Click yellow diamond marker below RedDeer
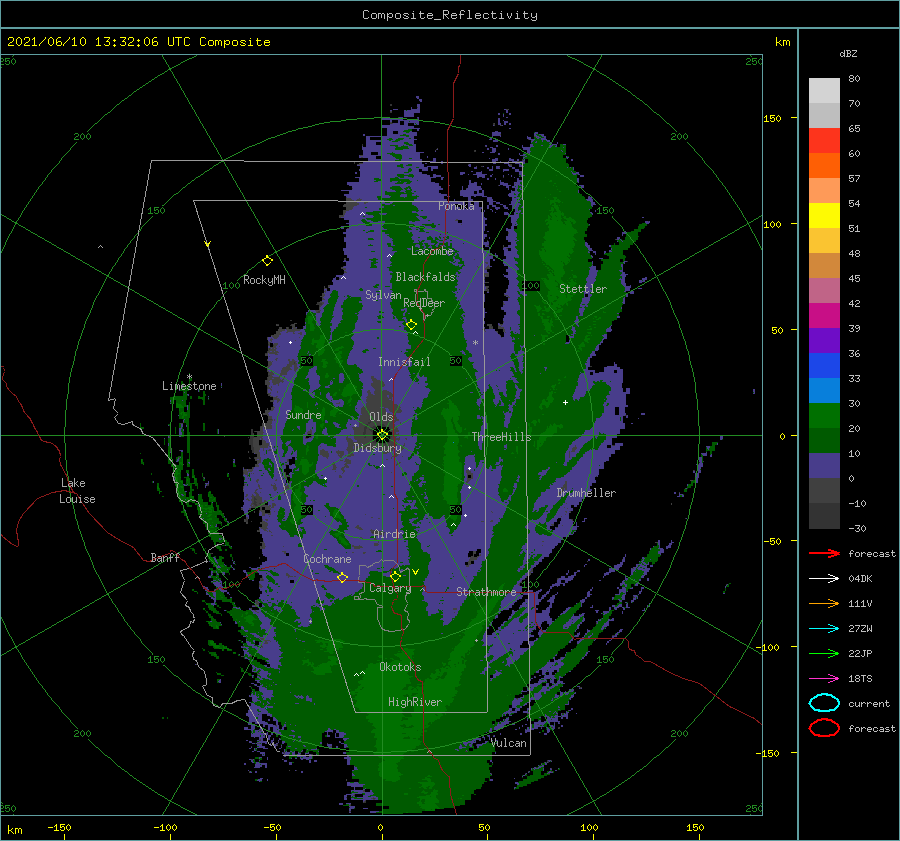 tap(411, 325)
